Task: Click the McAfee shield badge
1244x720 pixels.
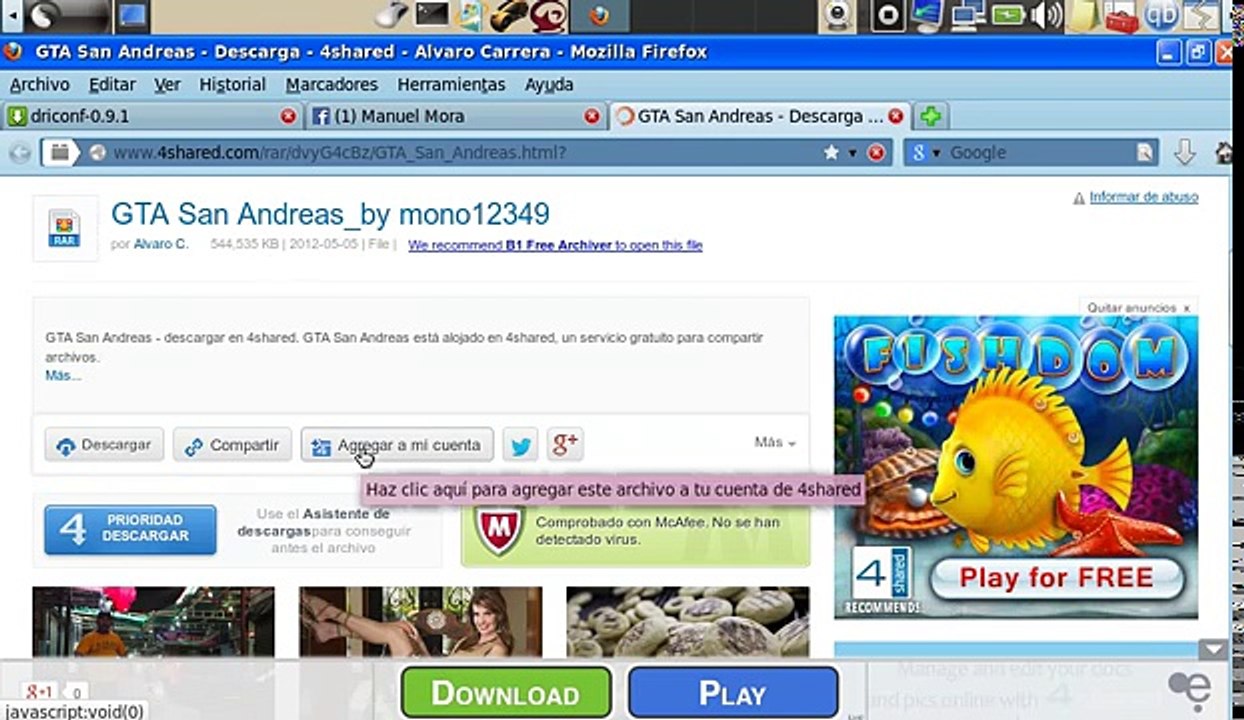Action: 499,529
